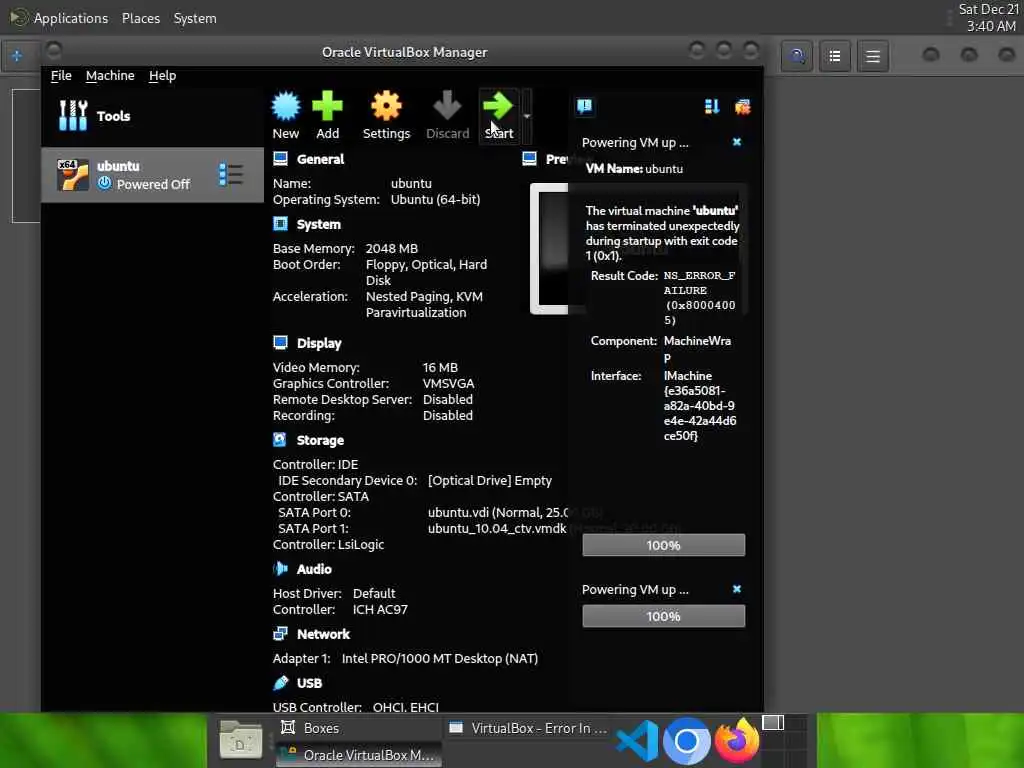Open the ubuntu machine tools list icon
This screenshot has height=768, width=1024.
point(231,174)
